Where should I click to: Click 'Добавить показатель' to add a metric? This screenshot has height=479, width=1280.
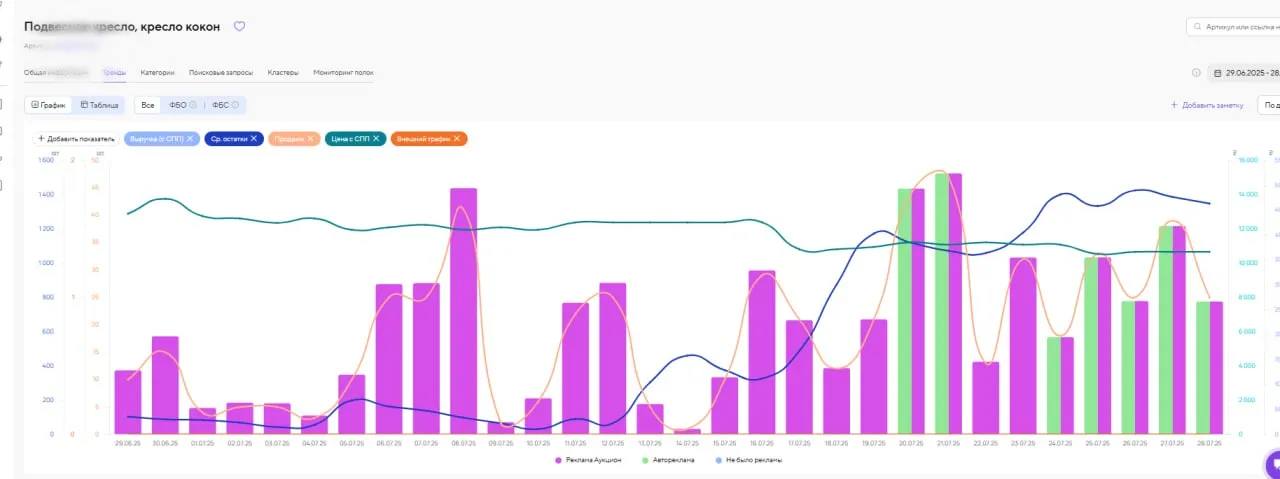[76, 138]
